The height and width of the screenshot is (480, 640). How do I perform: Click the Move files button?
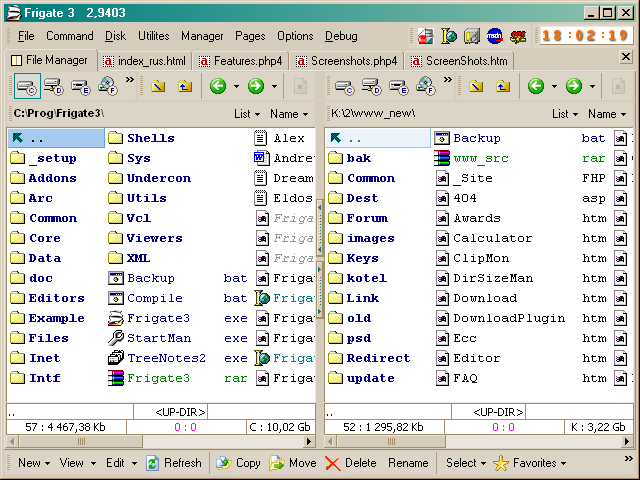pyautogui.click(x=292, y=463)
